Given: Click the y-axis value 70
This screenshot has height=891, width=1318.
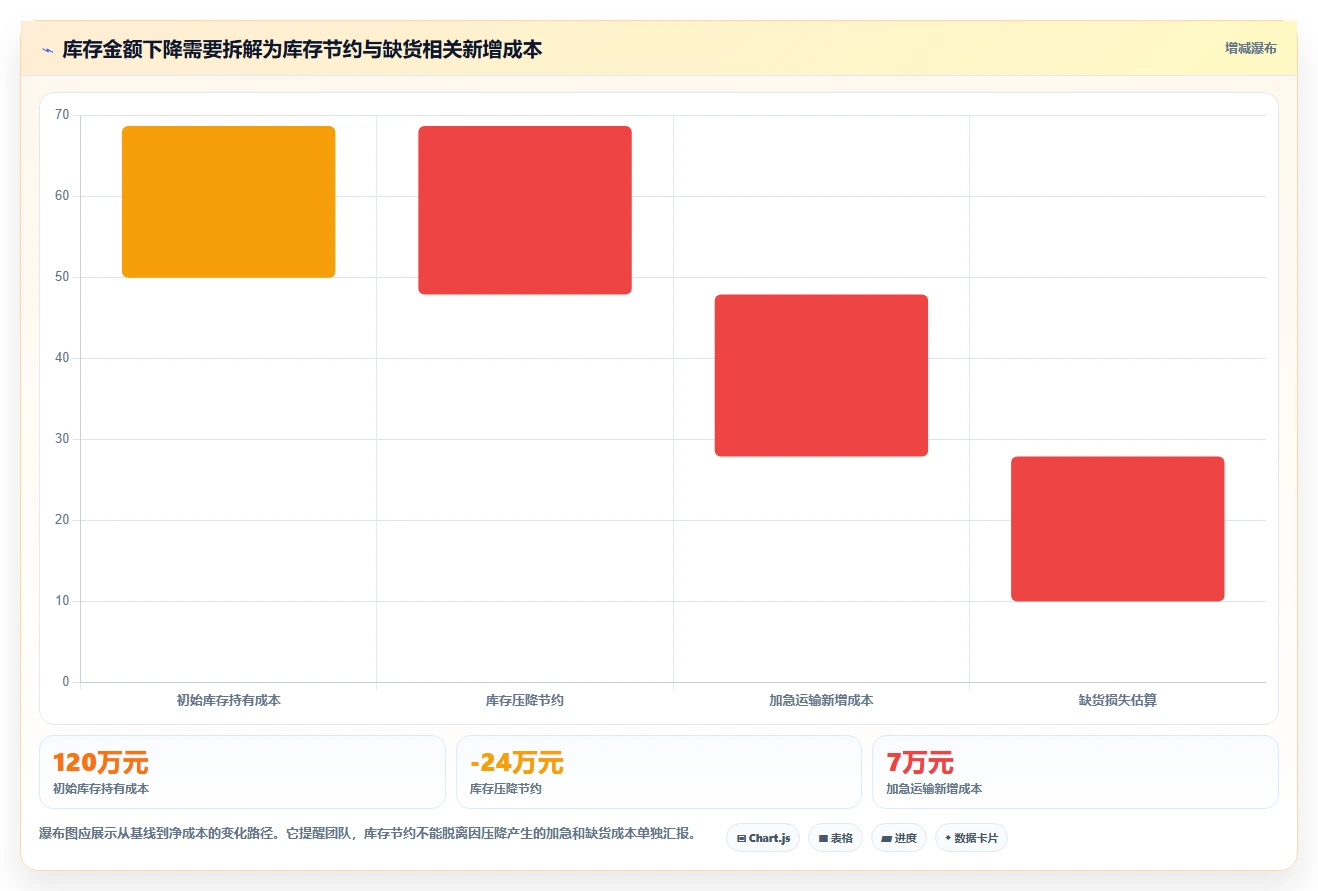Looking at the screenshot, I should coord(62,115).
